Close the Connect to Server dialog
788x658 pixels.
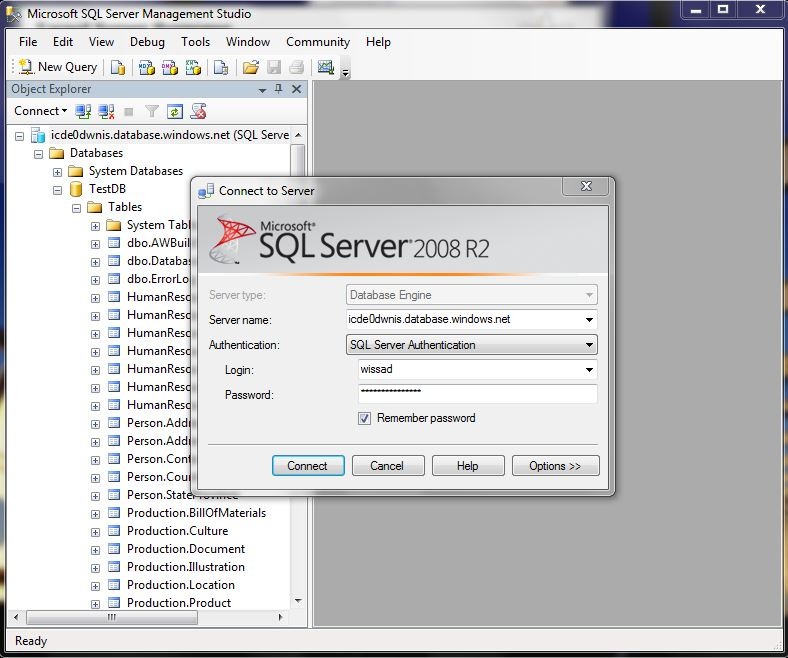click(x=585, y=186)
